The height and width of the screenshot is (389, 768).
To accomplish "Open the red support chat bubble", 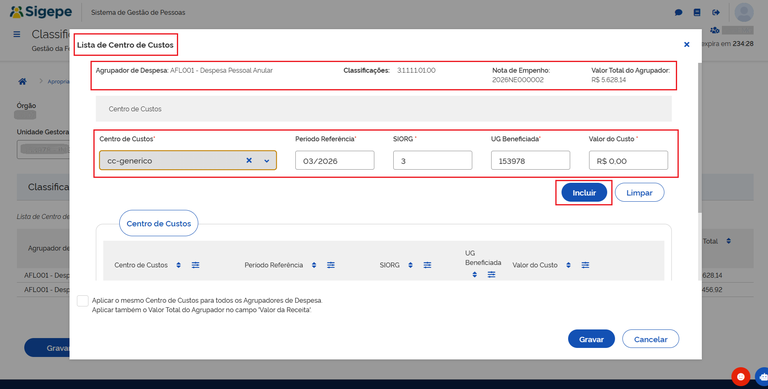I will coord(741,376).
